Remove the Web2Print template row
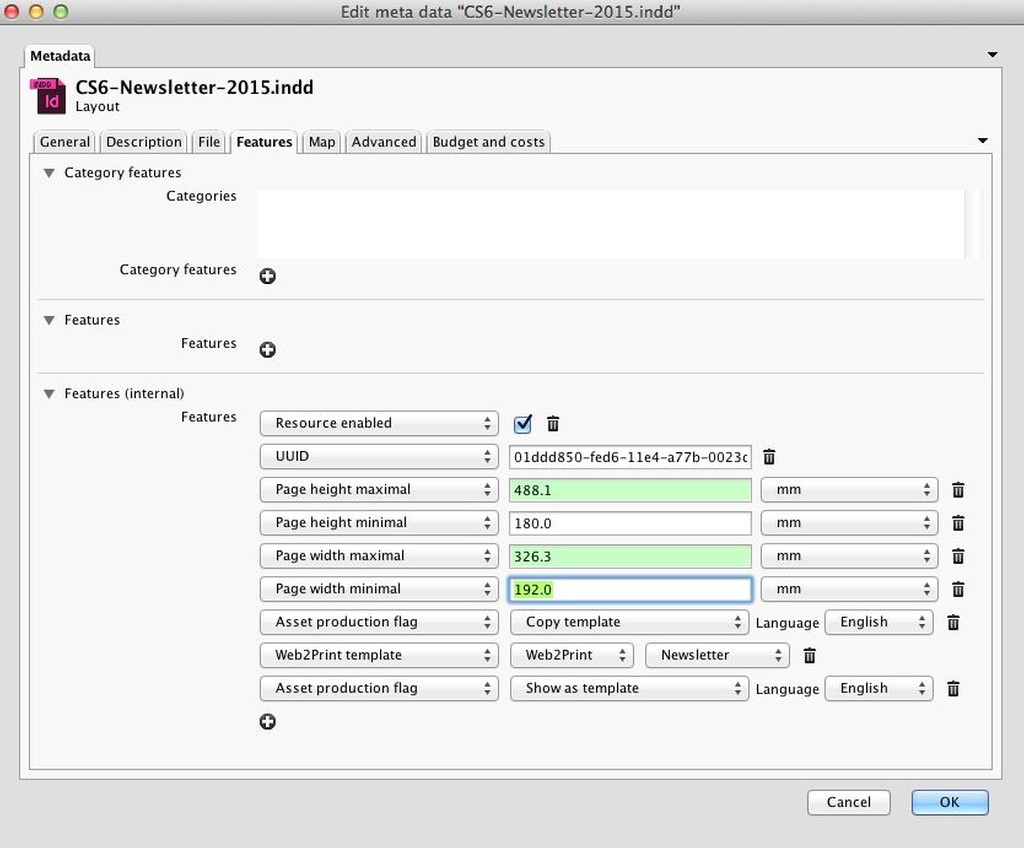Screen dimensions: 1024x848 point(809,656)
